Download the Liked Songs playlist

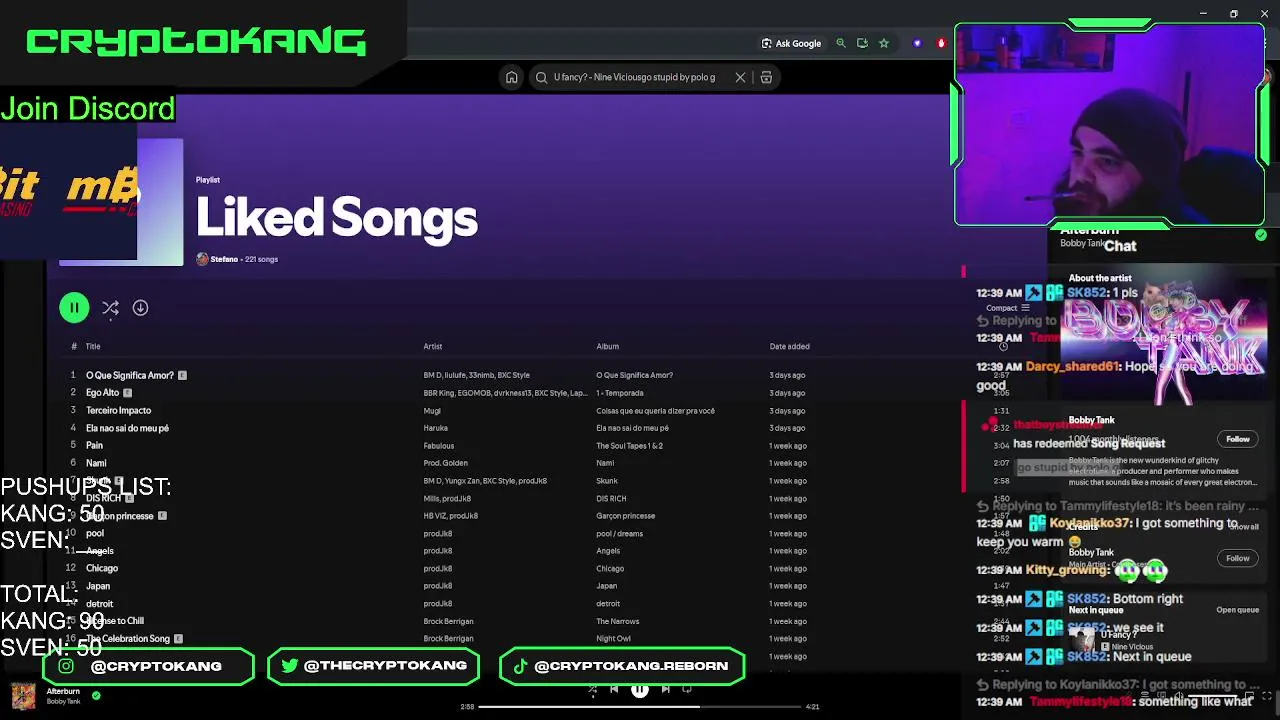coord(140,308)
